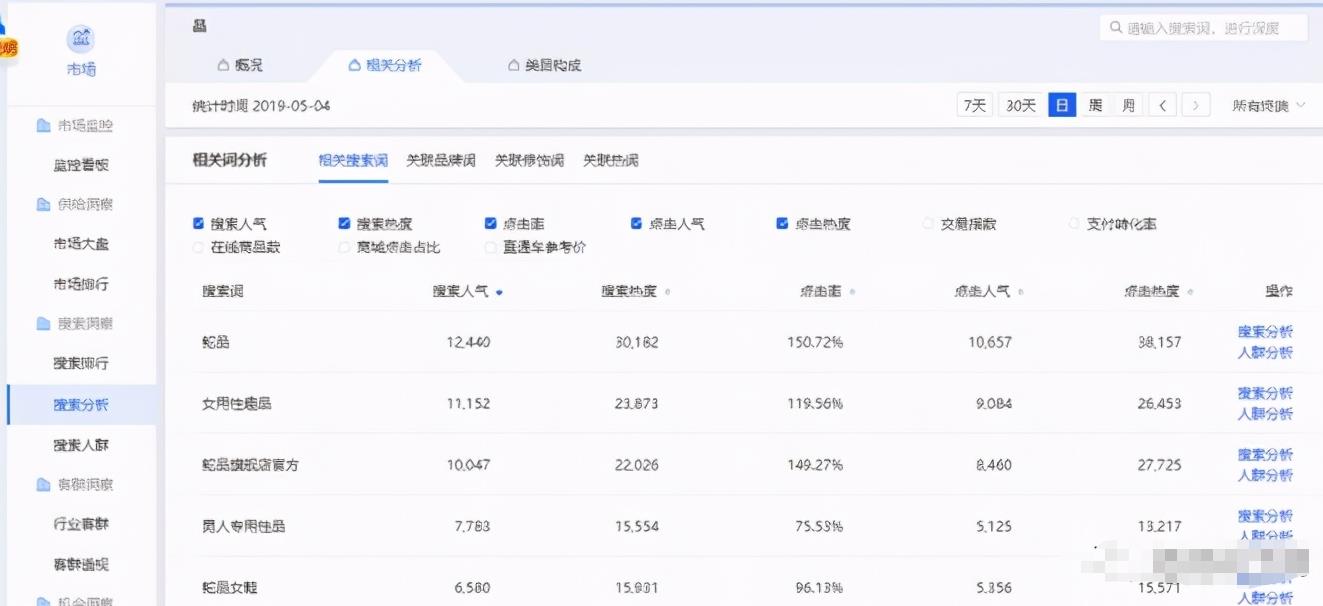Open 行业客群 in the sidebar

click(x=81, y=524)
